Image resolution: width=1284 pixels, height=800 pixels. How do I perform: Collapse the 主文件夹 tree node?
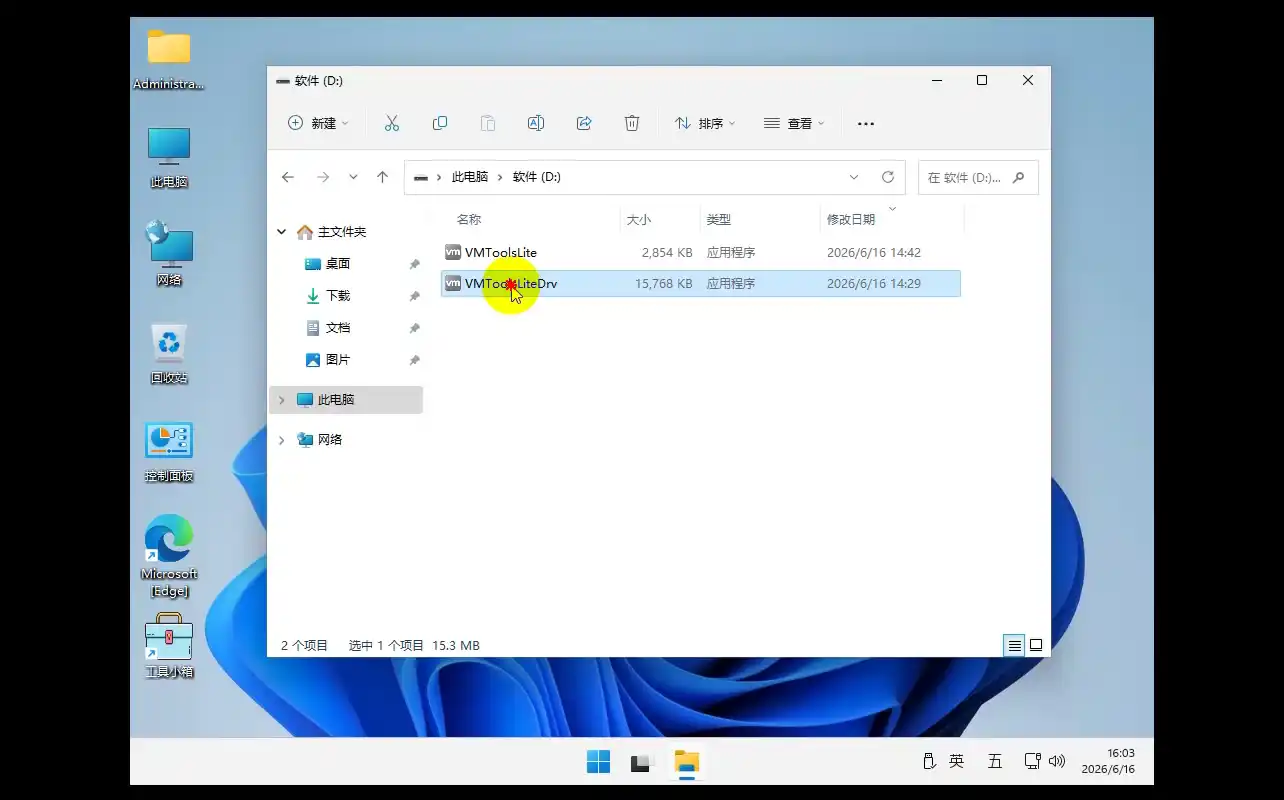[282, 232]
